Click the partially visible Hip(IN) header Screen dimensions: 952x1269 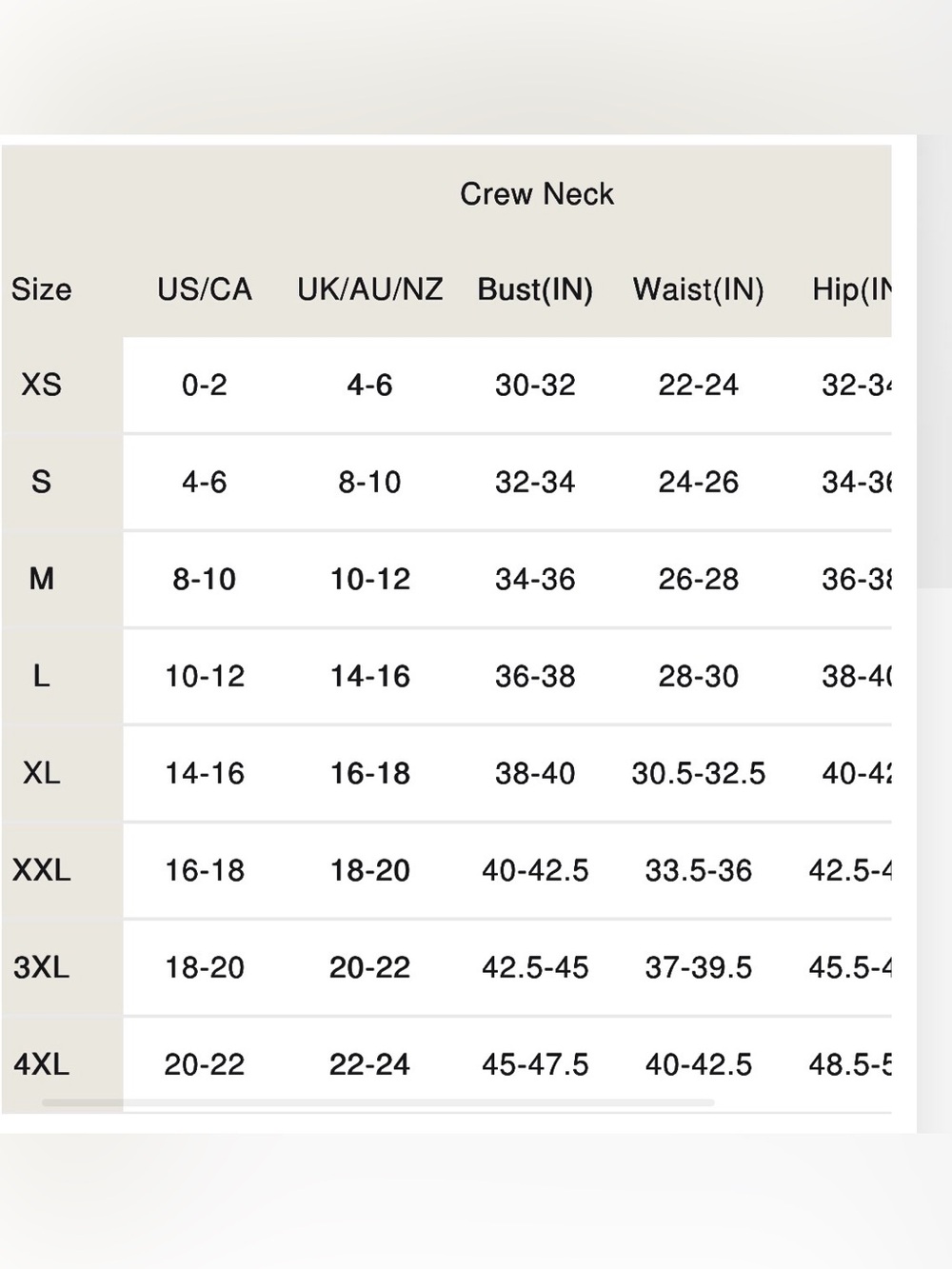click(x=851, y=289)
